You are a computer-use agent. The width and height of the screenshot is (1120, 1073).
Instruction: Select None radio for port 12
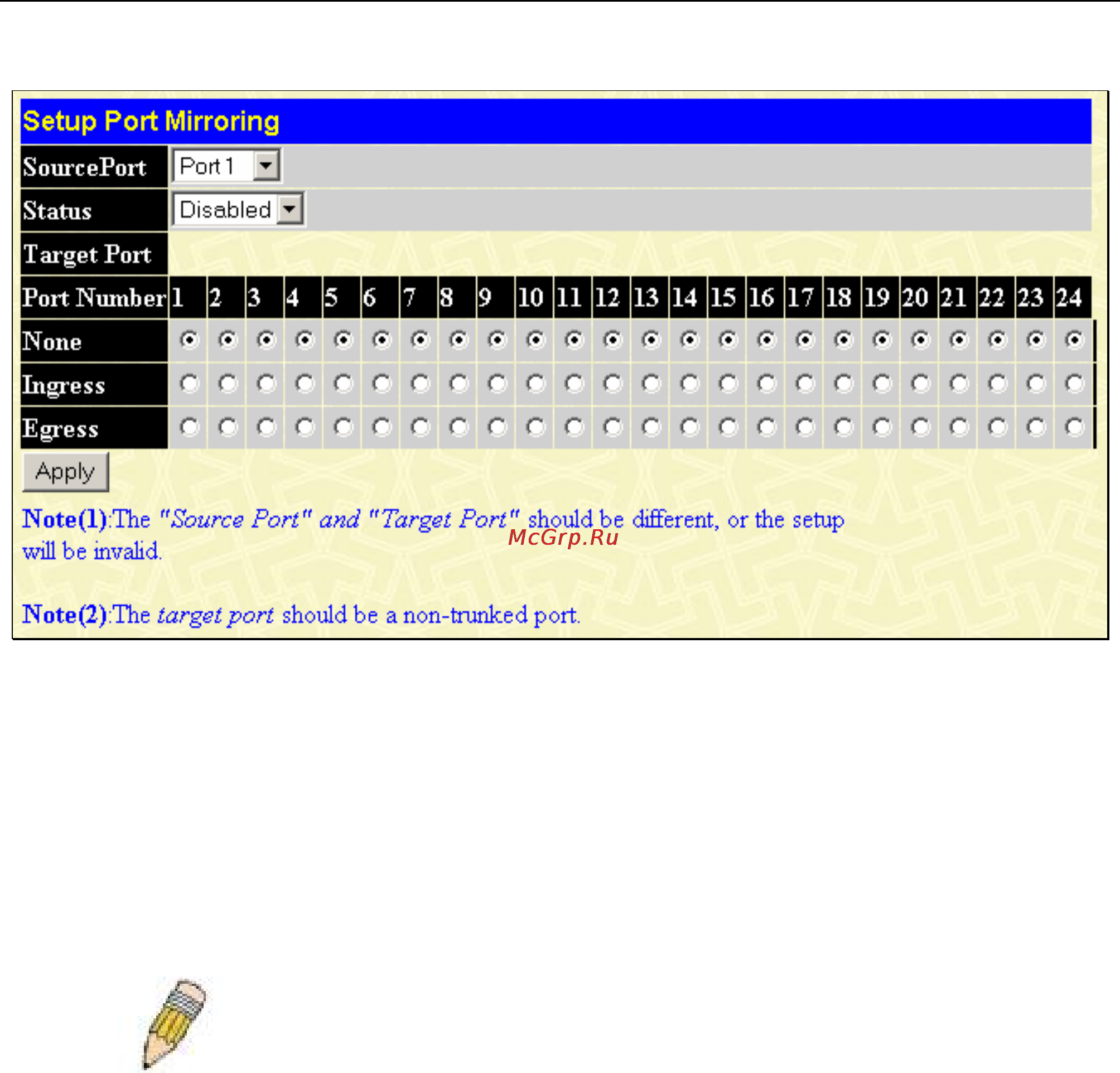click(x=612, y=341)
